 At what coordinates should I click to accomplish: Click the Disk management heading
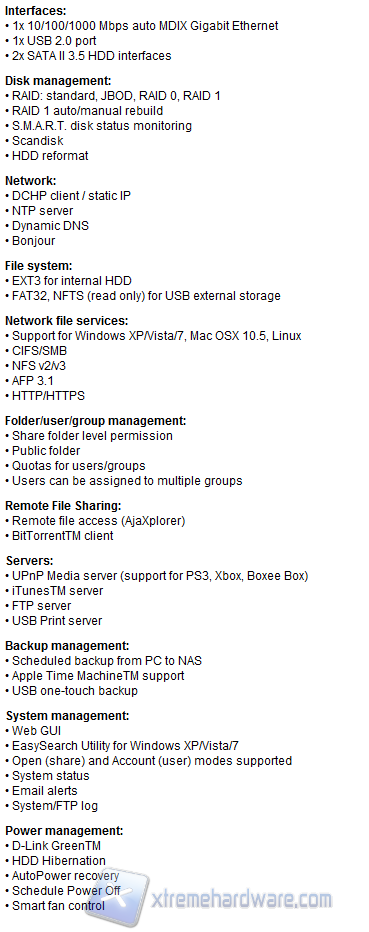(x=58, y=81)
